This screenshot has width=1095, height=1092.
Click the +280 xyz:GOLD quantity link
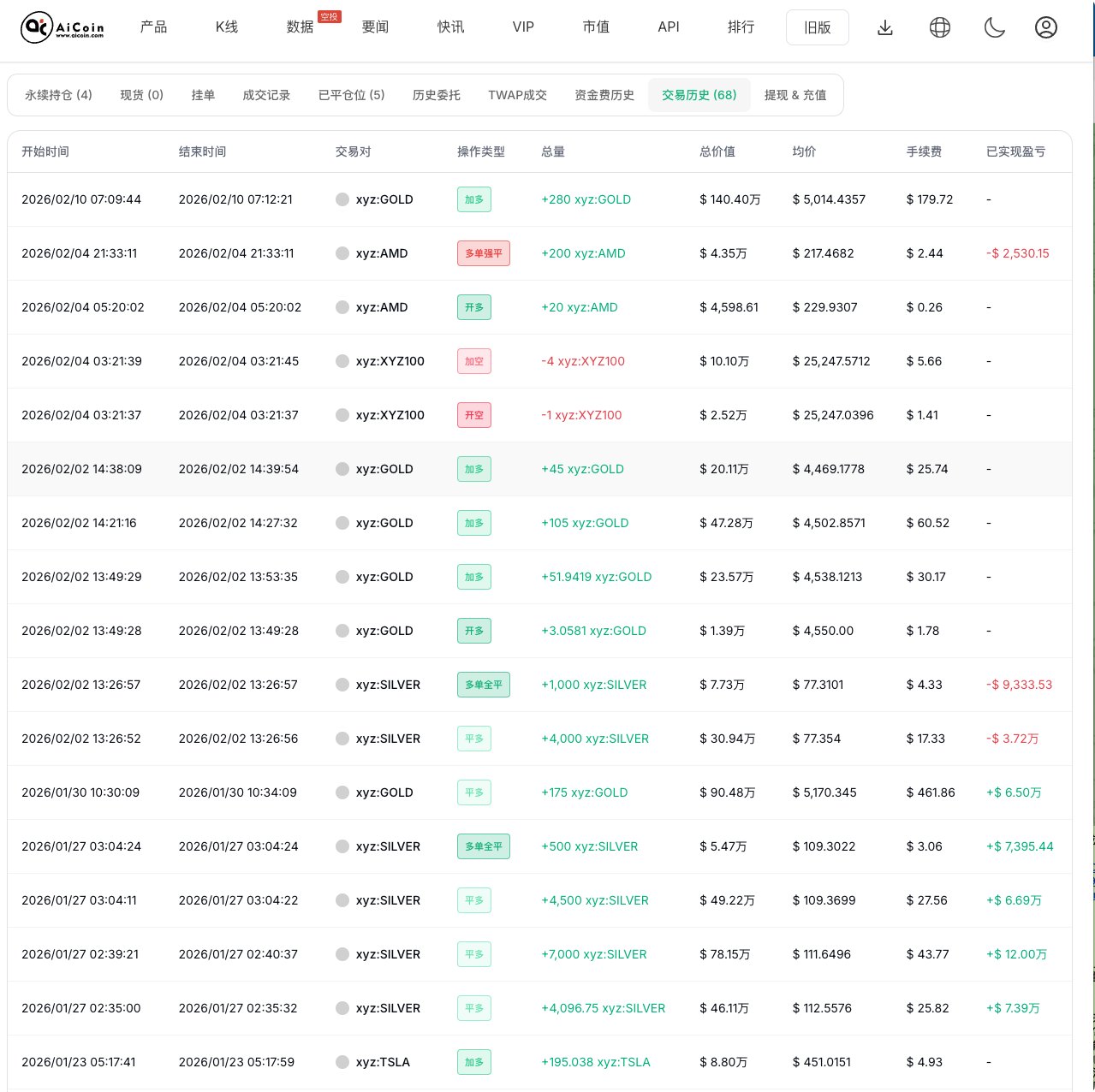coord(586,199)
